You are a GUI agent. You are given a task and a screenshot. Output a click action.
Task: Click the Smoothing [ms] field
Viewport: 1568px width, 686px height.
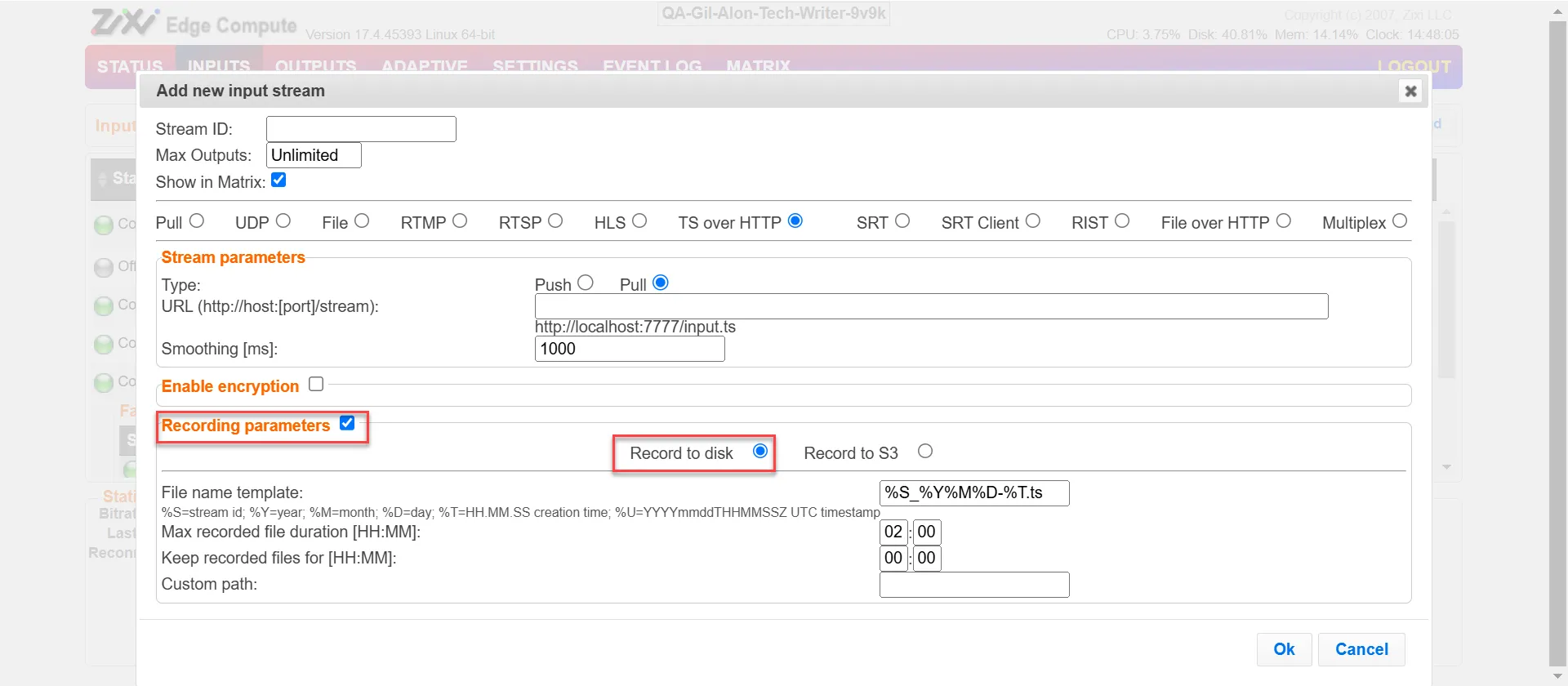[630, 349]
